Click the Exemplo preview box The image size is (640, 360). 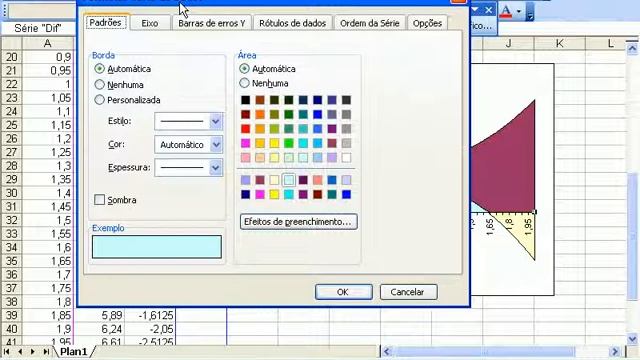click(157, 247)
